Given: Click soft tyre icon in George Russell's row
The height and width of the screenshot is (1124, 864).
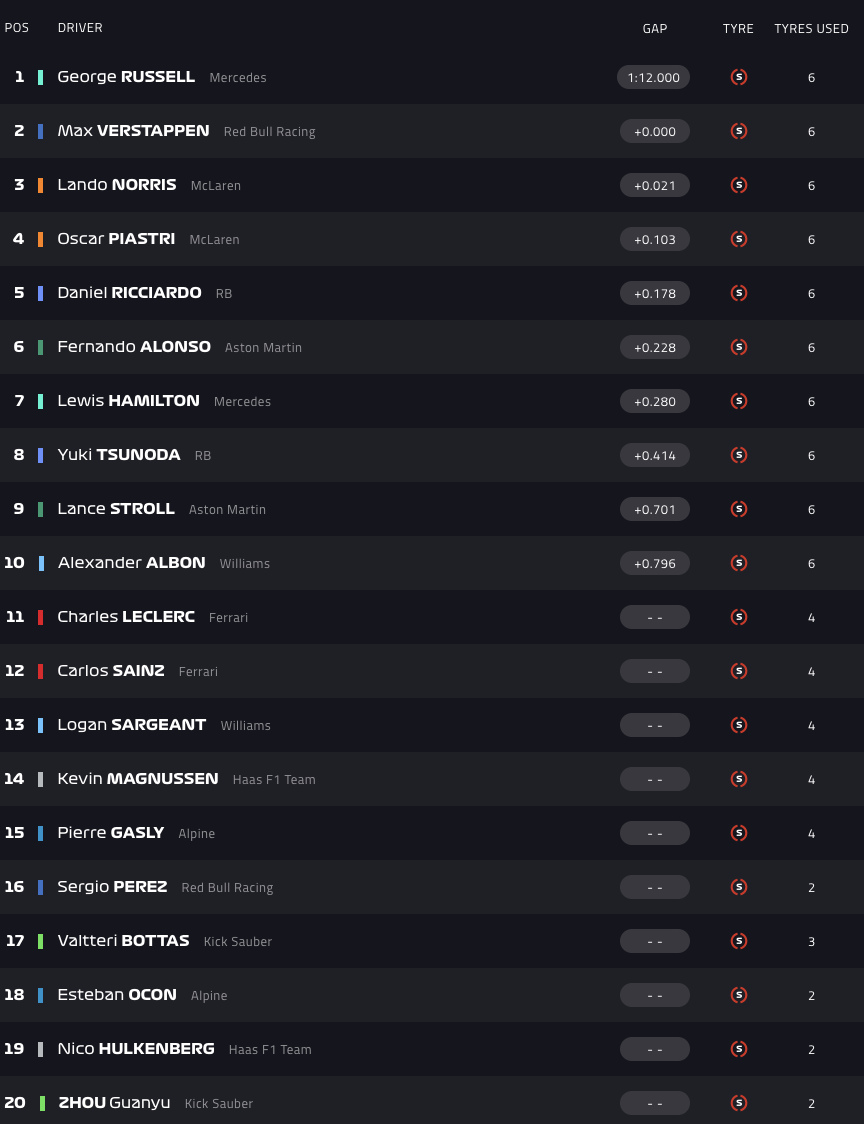Looking at the screenshot, I should (739, 77).
